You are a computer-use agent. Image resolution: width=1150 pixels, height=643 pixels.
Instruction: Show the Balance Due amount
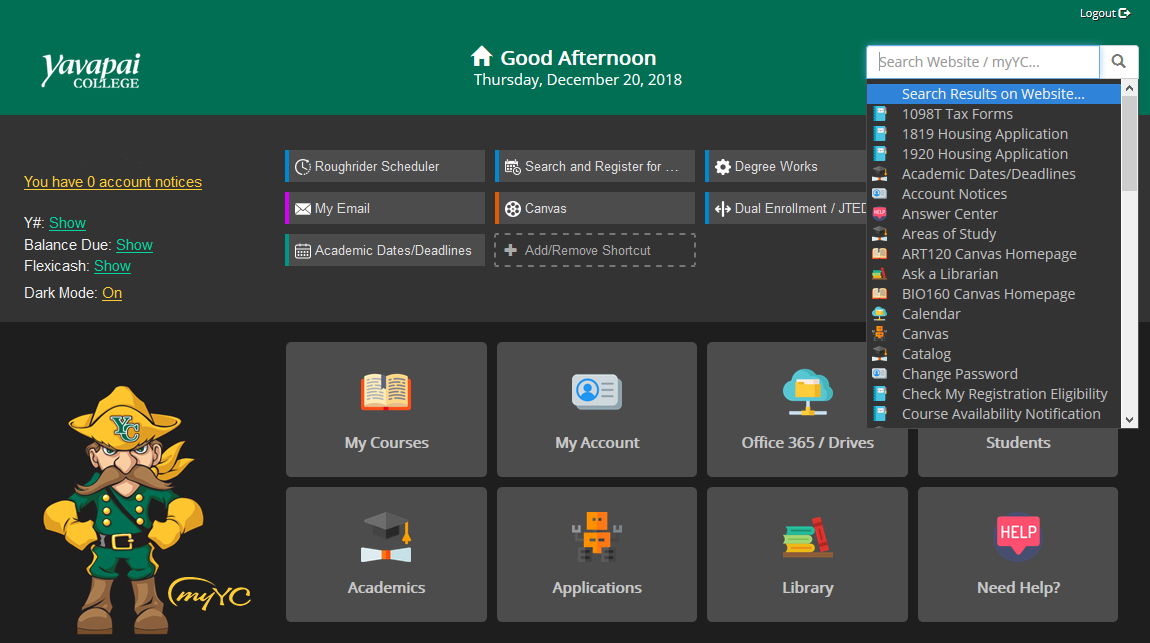[134, 244]
